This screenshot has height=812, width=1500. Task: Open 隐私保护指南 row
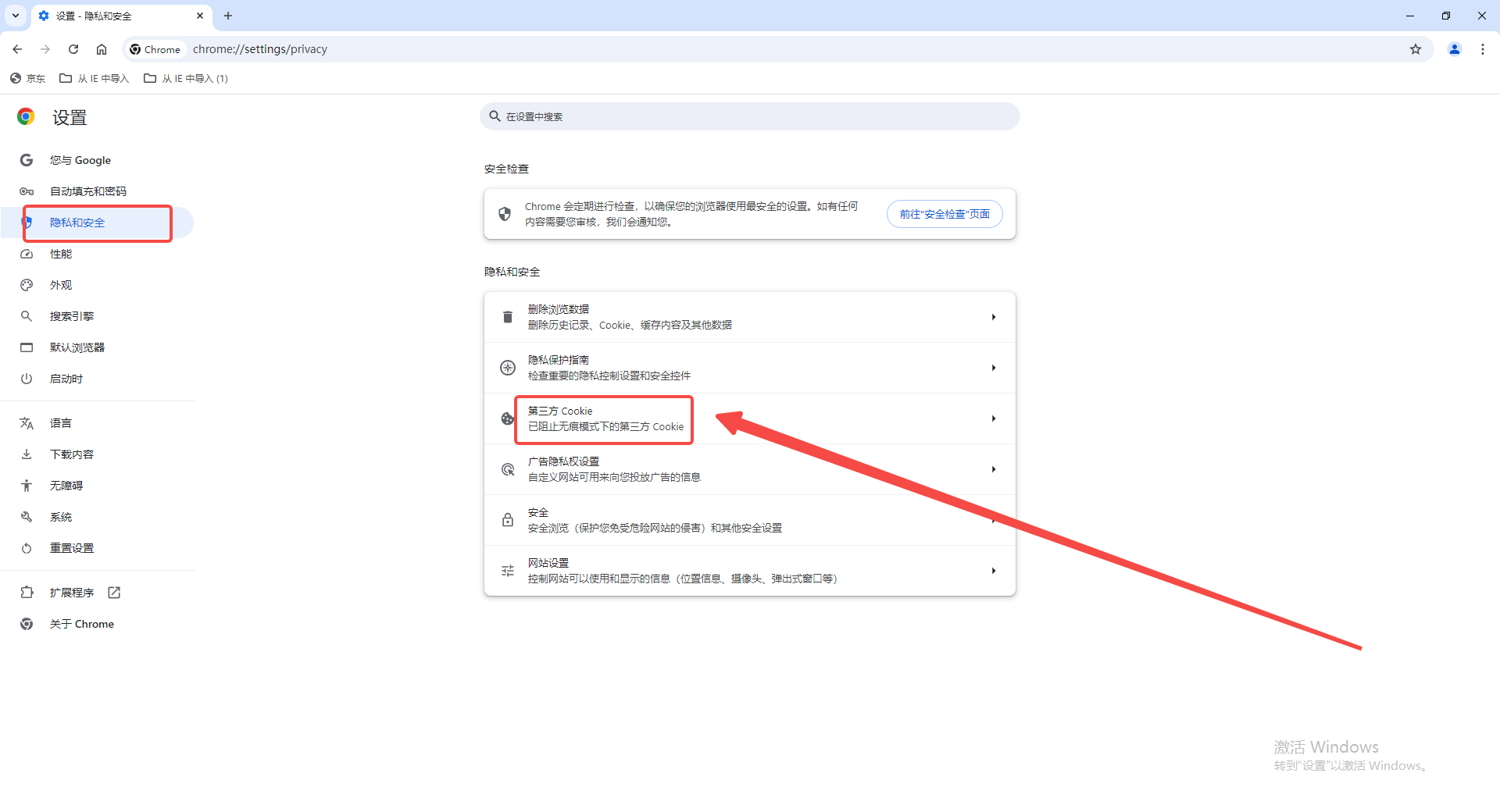pyautogui.click(x=750, y=368)
